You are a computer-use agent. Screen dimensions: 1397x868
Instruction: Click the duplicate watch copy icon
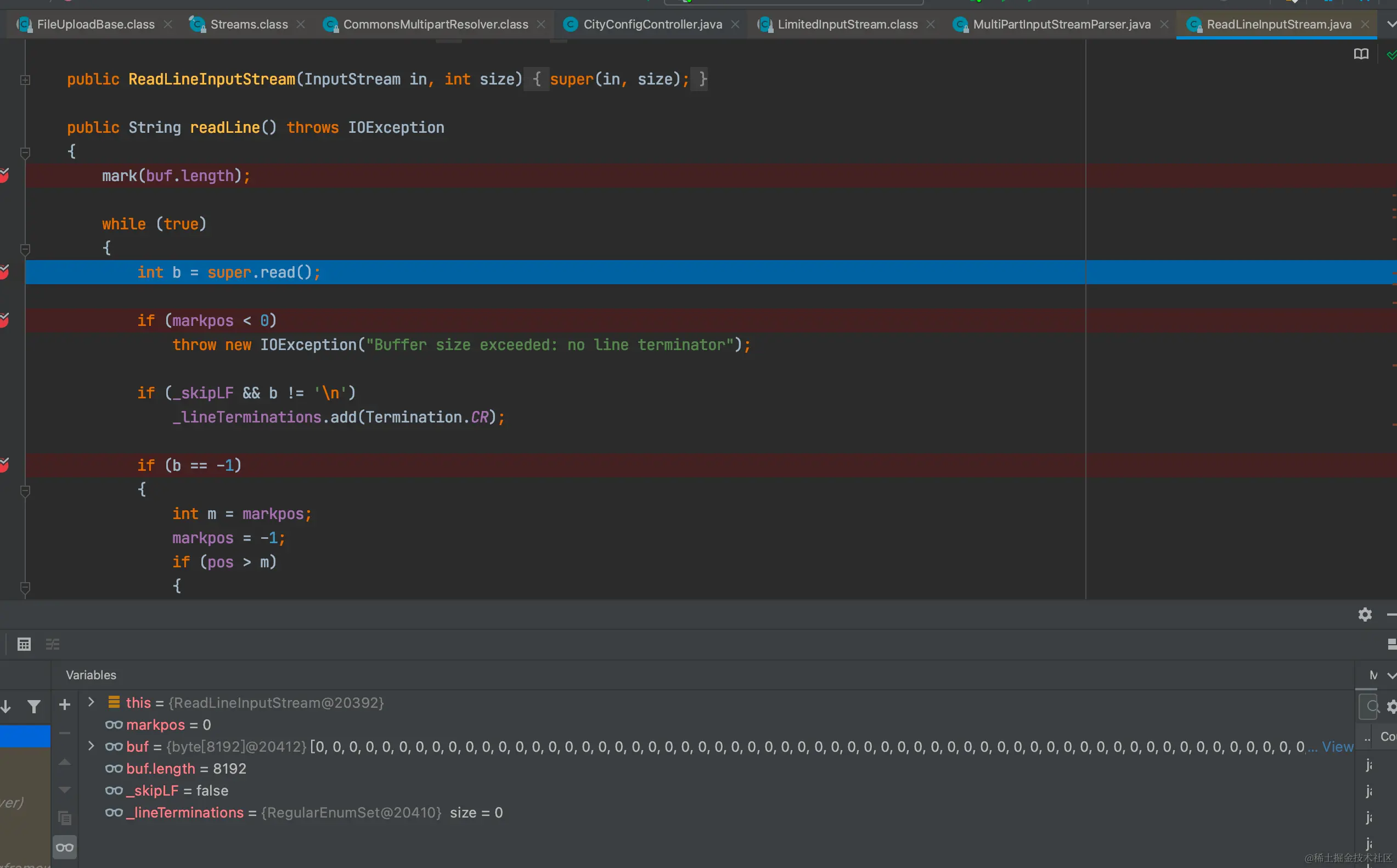point(65,818)
